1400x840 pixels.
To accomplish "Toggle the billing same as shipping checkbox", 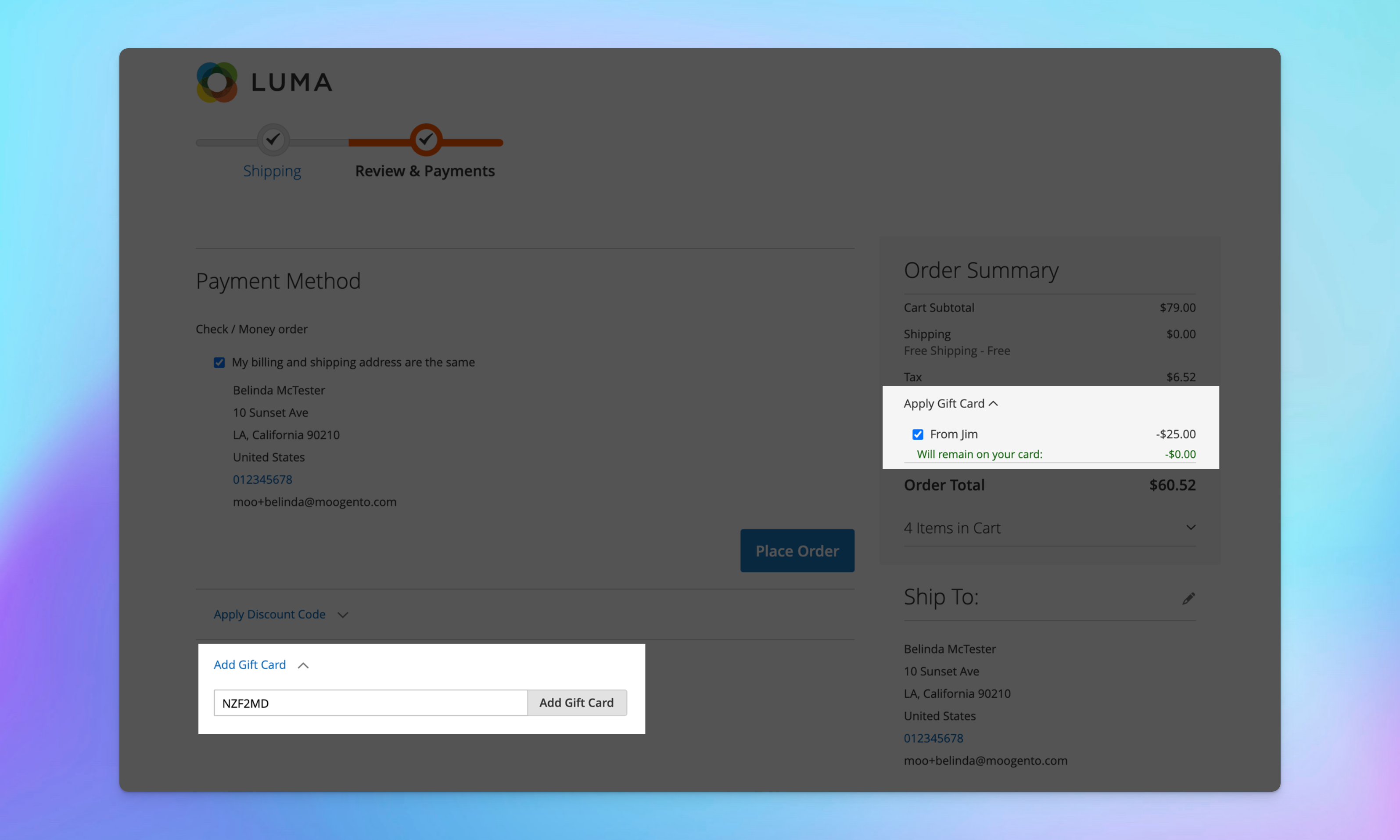I will click(218, 362).
